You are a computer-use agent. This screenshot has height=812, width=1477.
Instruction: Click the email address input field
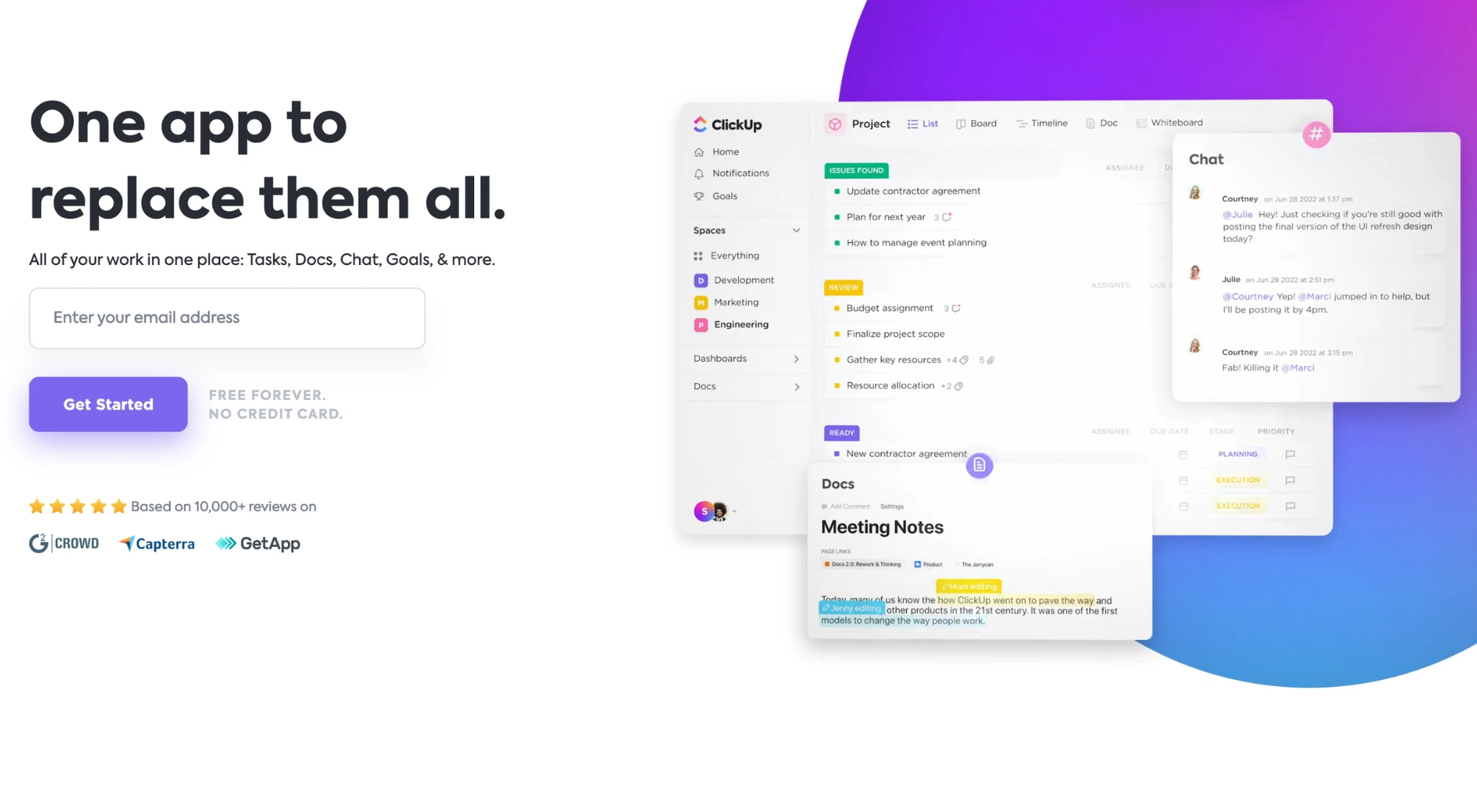click(x=227, y=317)
